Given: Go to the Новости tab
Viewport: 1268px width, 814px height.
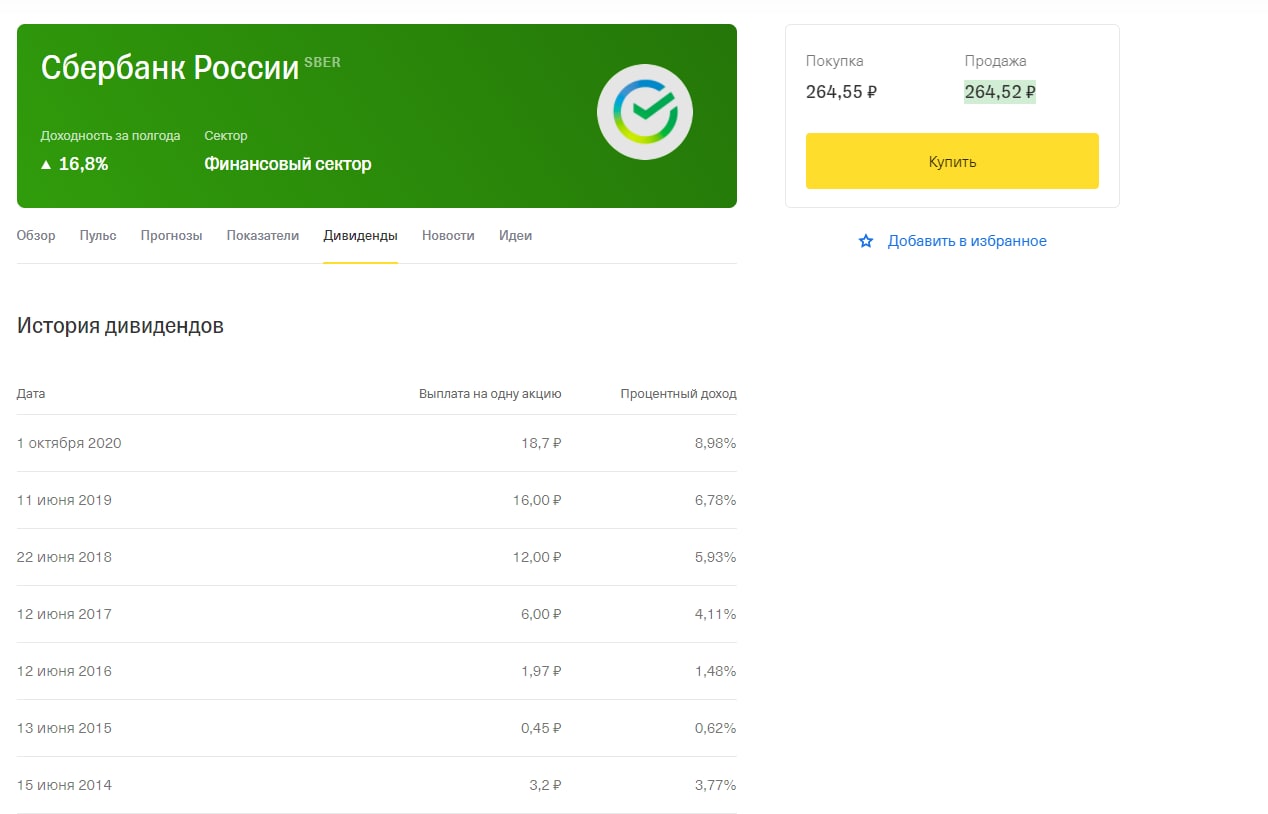Looking at the screenshot, I should click(x=448, y=236).
